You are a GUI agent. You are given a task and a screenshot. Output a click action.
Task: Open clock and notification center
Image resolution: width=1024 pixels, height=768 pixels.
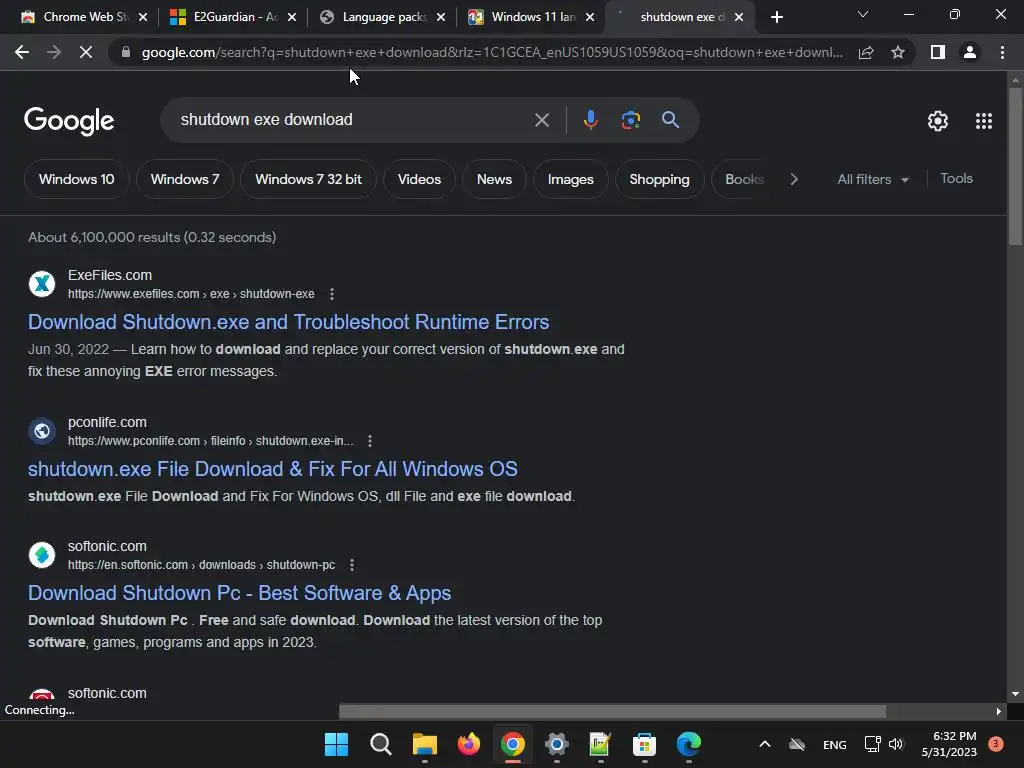pos(949,744)
